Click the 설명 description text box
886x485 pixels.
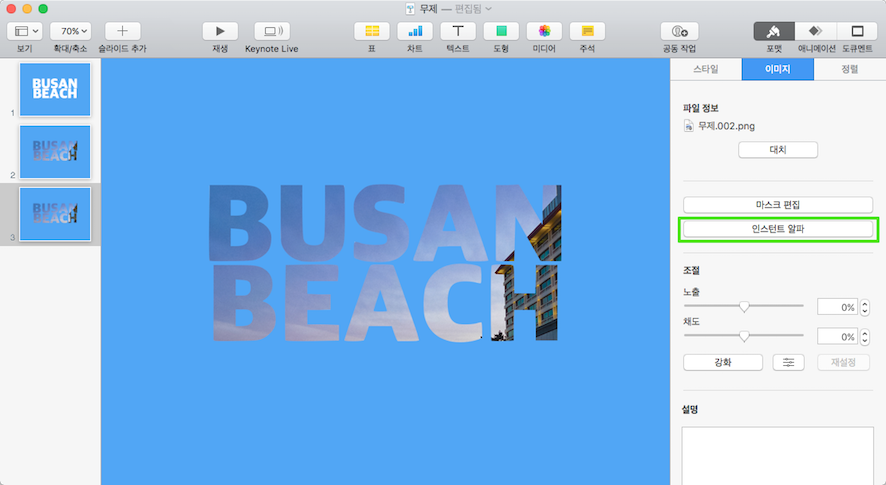(778, 456)
